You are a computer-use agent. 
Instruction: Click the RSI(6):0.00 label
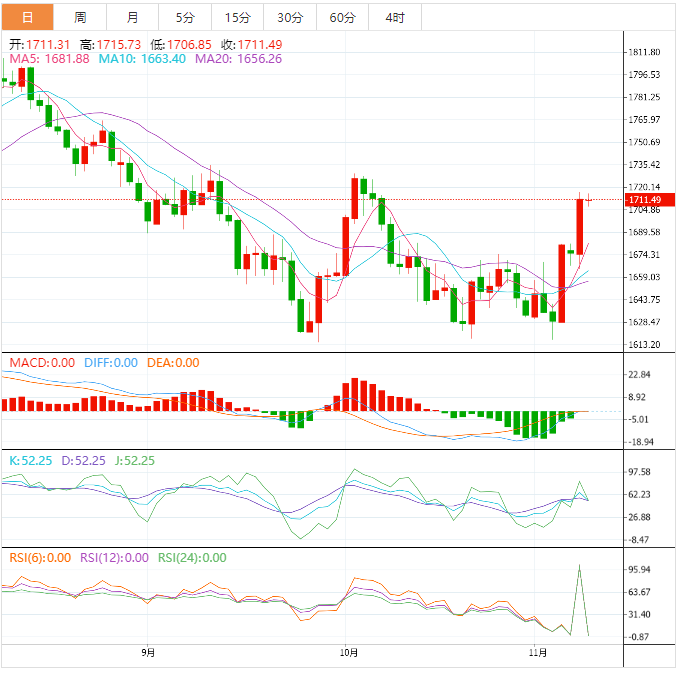click(x=40, y=557)
